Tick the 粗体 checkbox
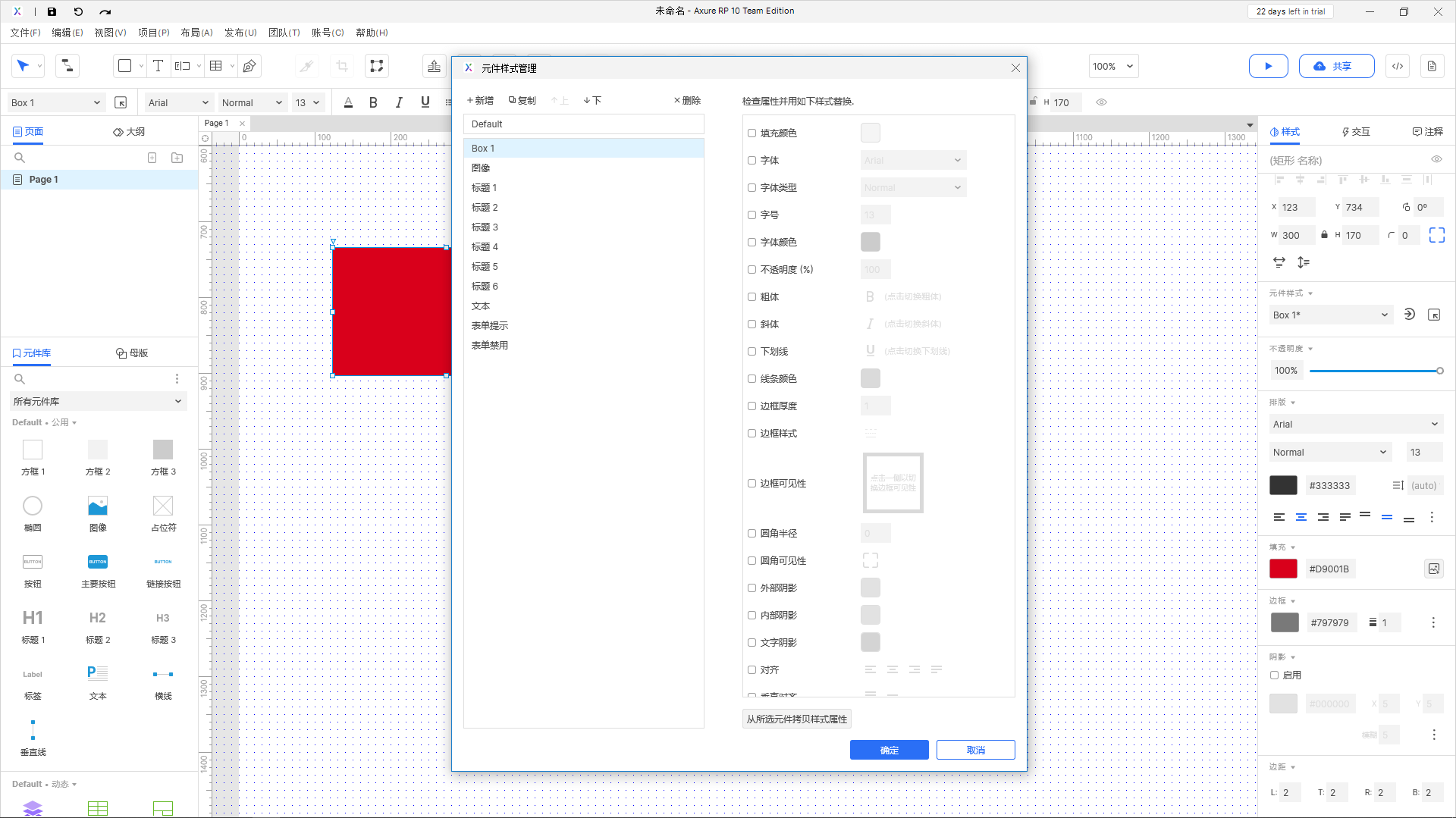Viewport: 1456px width, 818px height. 752,297
